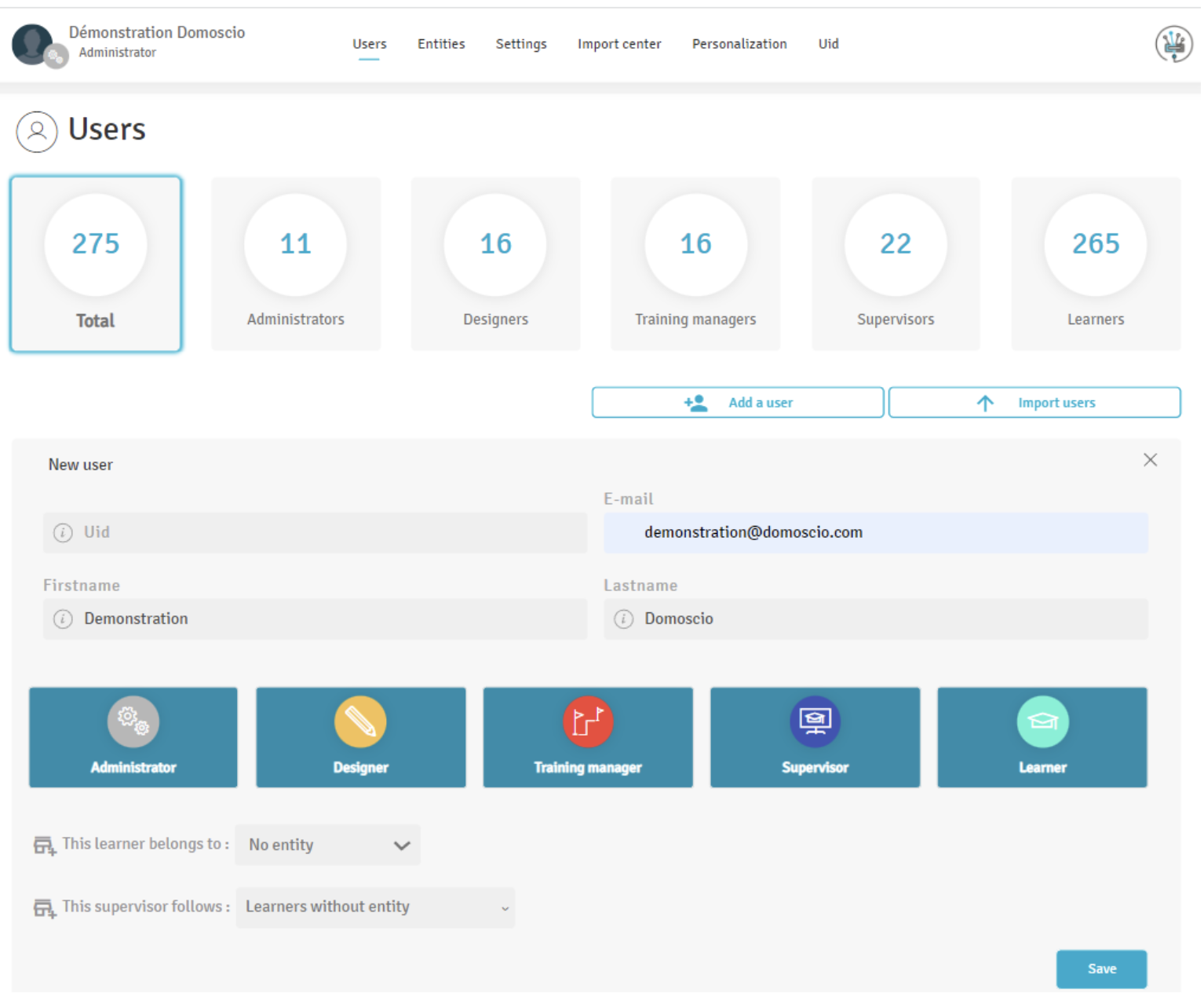Viewport: 1204px width, 997px height.
Task: Click the Uid input field
Action: 316,534
